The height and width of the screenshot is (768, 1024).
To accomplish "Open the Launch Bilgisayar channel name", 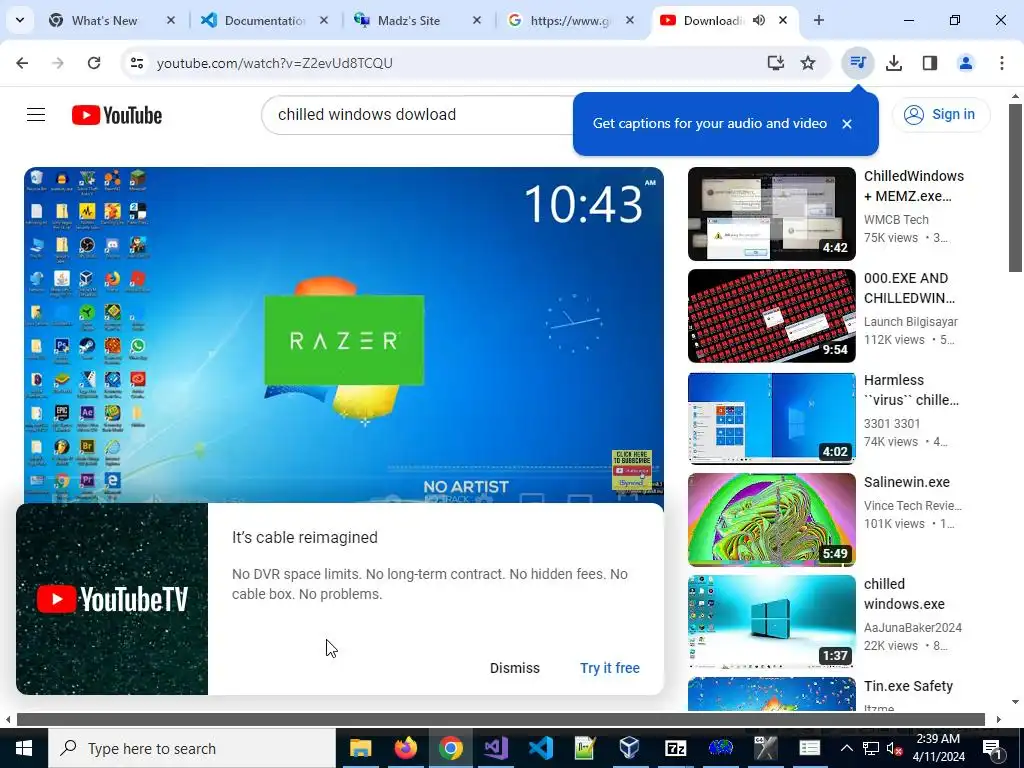I will [x=911, y=322].
